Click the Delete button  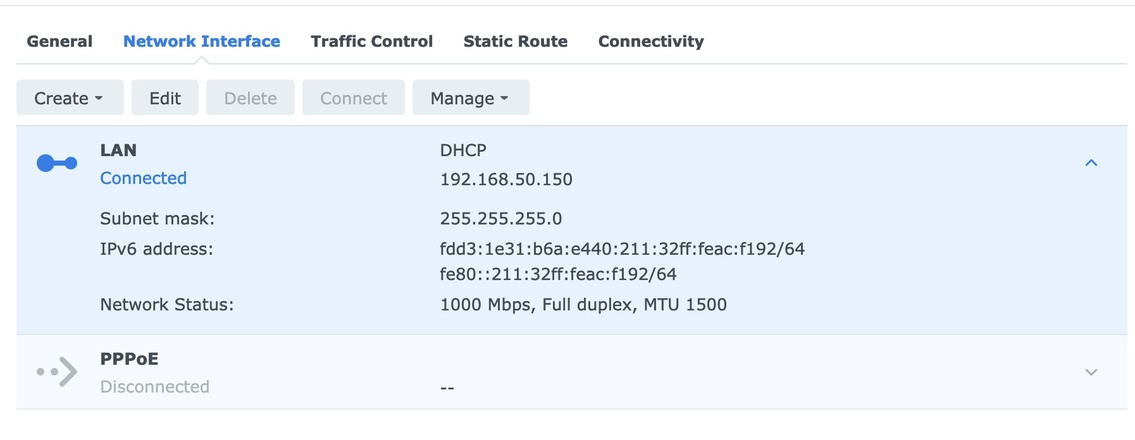pyautogui.click(x=250, y=98)
